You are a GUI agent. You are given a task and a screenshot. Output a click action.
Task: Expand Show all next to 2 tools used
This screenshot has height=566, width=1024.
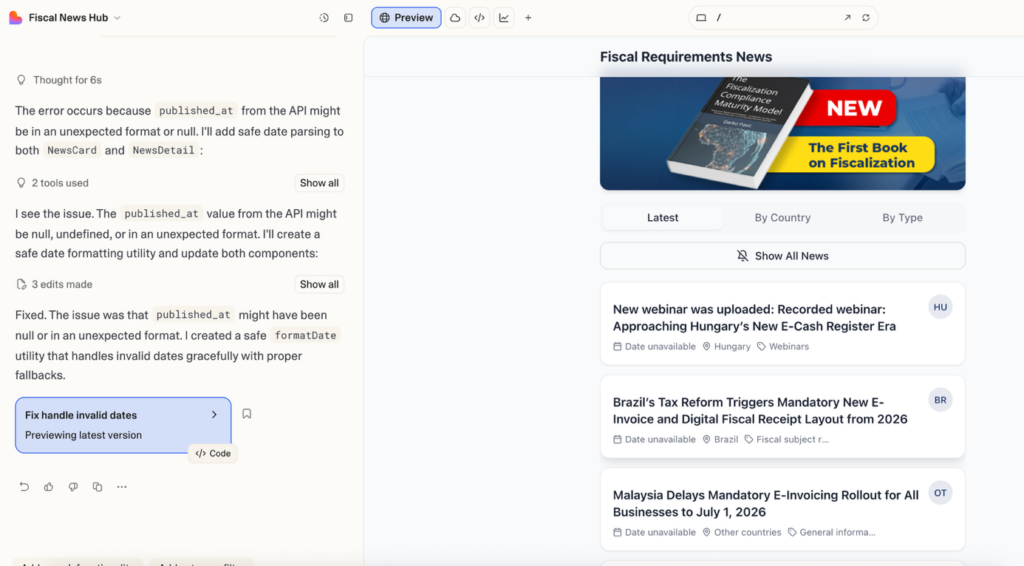coord(319,183)
